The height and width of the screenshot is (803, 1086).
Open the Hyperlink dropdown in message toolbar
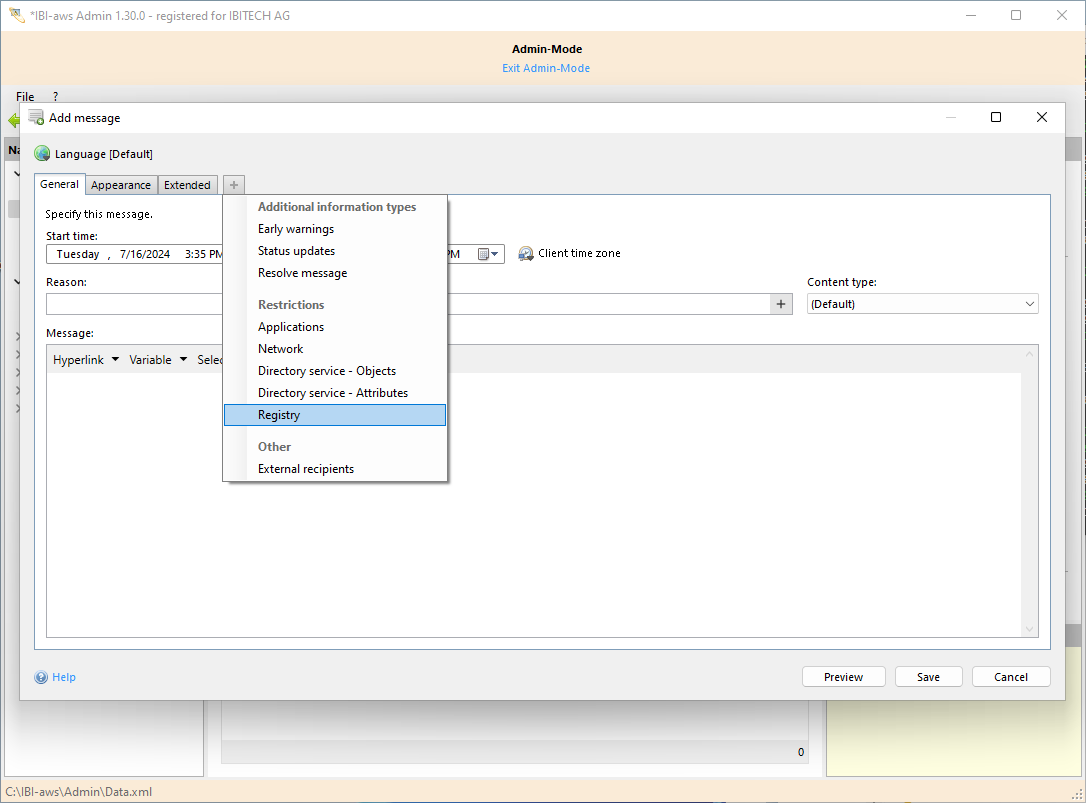(x=85, y=359)
